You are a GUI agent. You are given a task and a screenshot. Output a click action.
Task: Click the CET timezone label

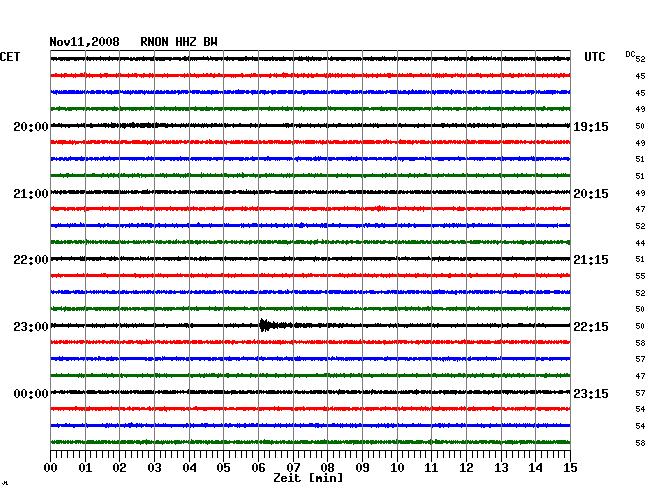pyautogui.click(x=10, y=57)
